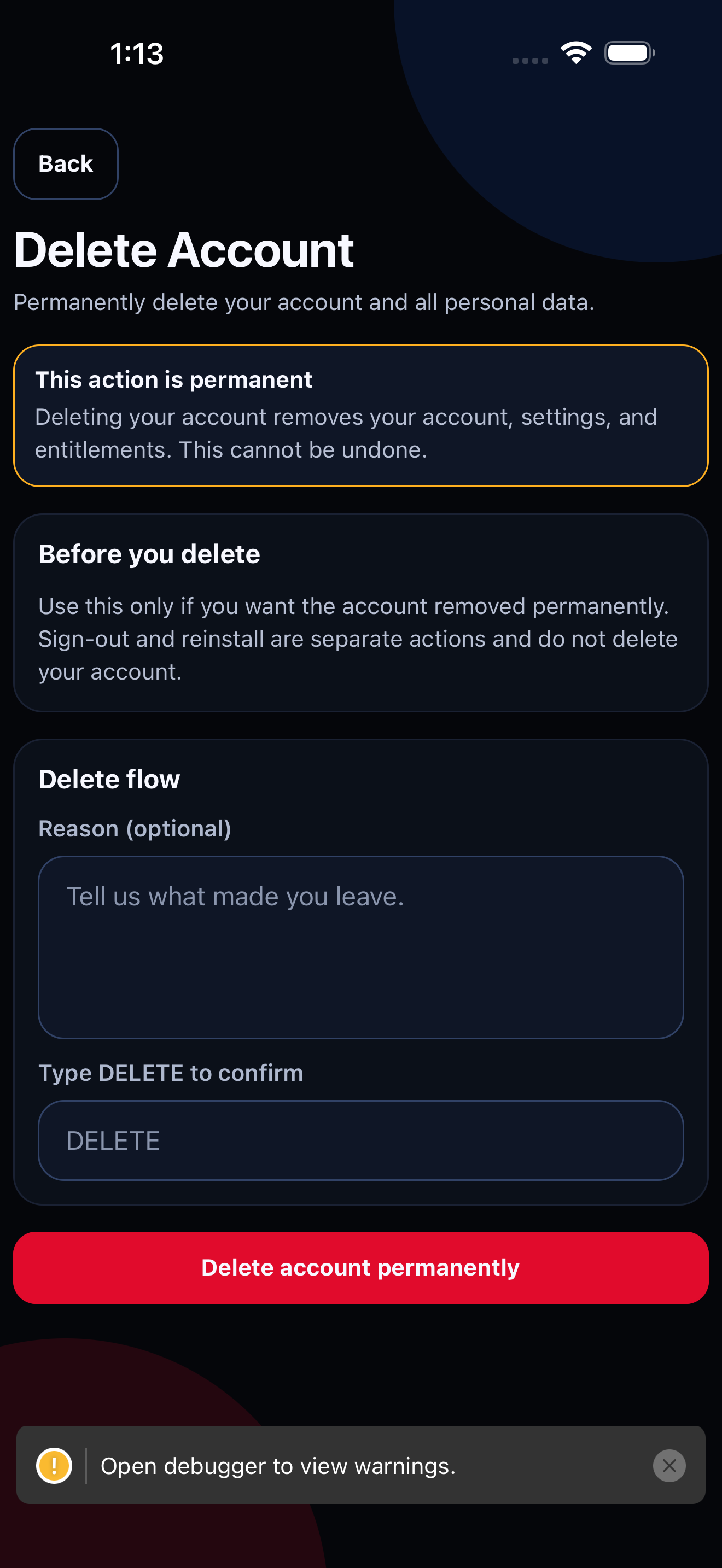Click inside the reason text area
This screenshot has width=722, height=1568.
pos(361,952)
